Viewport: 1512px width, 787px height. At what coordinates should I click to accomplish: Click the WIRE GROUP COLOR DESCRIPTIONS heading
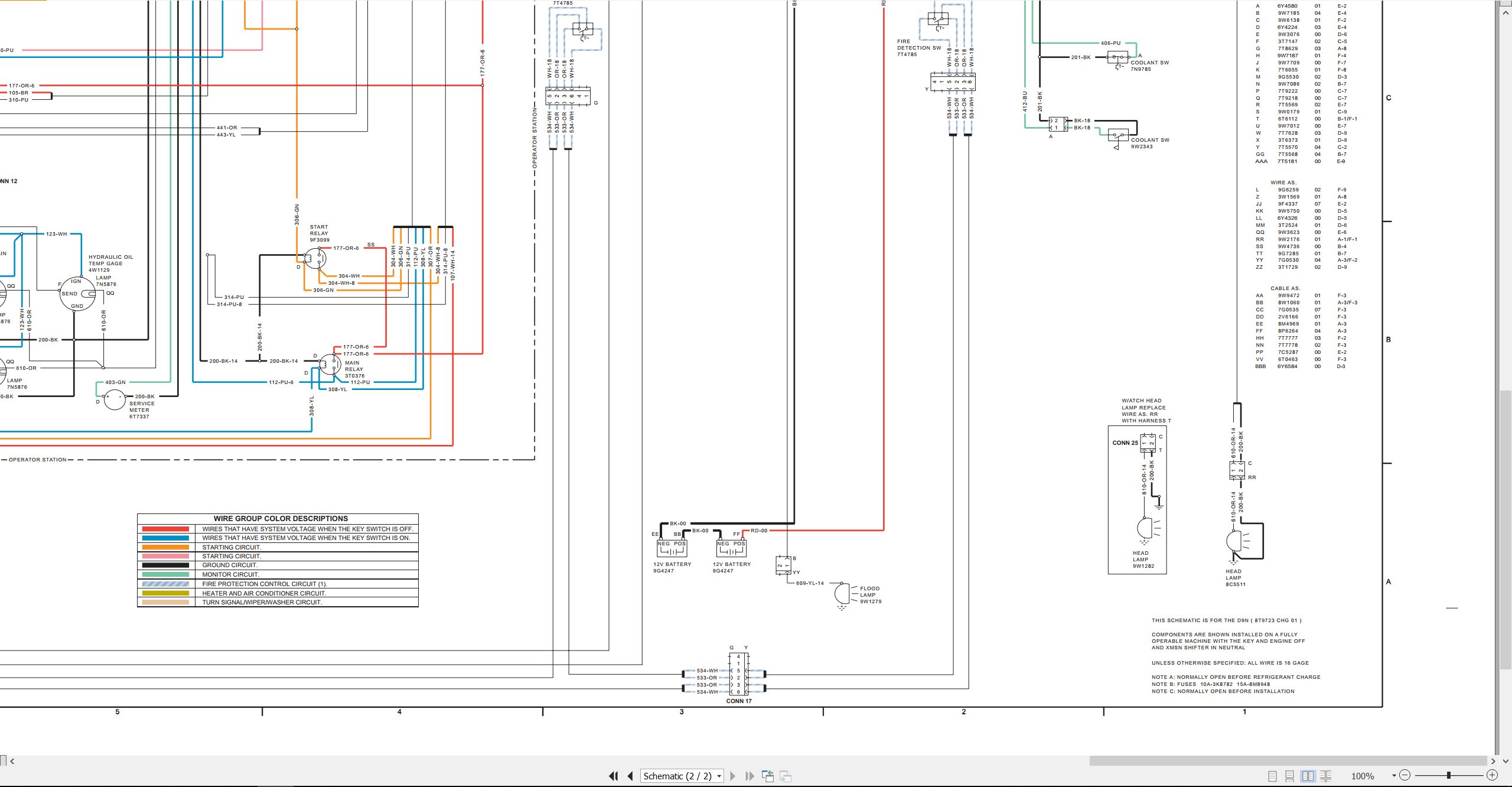(x=281, y=518)
